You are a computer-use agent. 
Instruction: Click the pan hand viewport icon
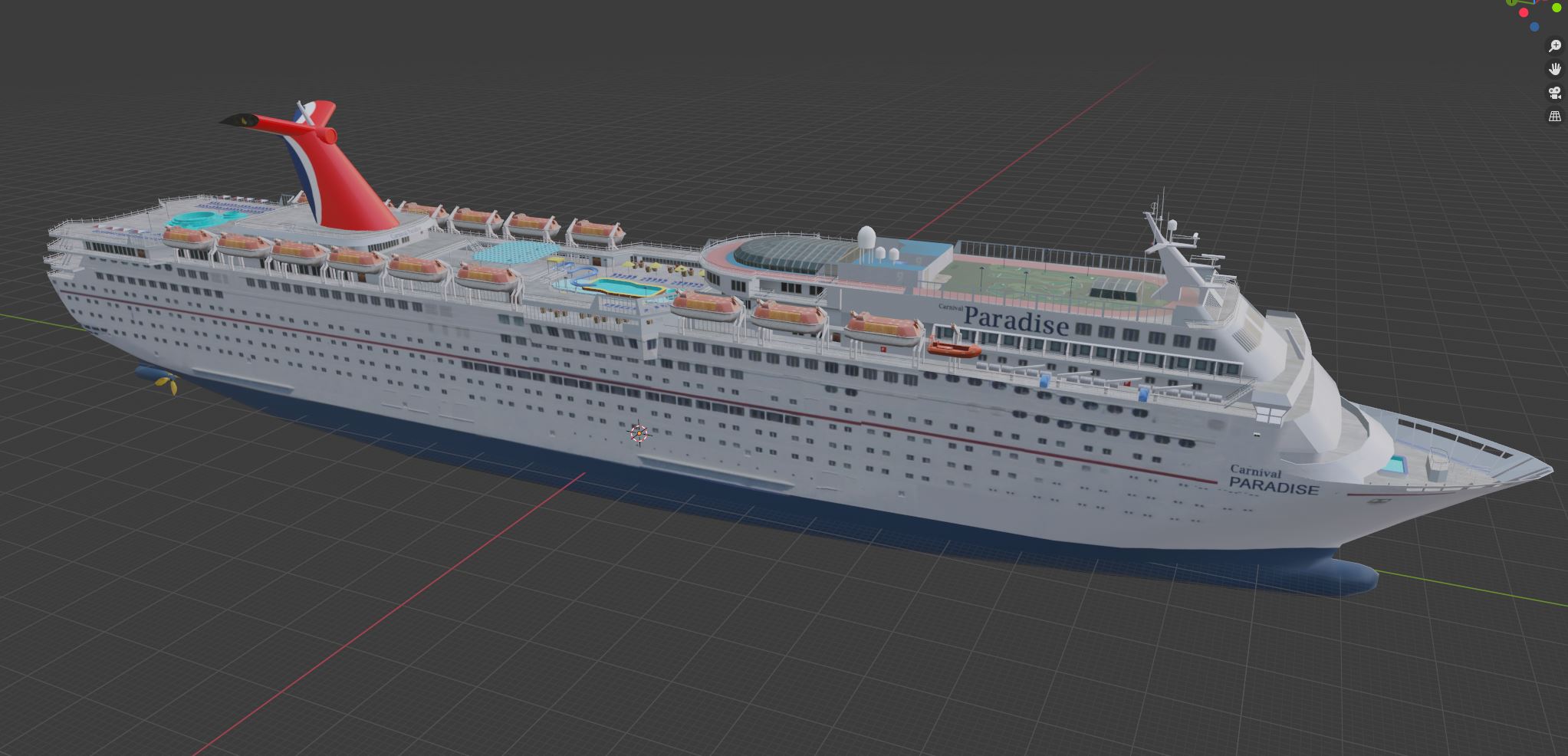1555,69
